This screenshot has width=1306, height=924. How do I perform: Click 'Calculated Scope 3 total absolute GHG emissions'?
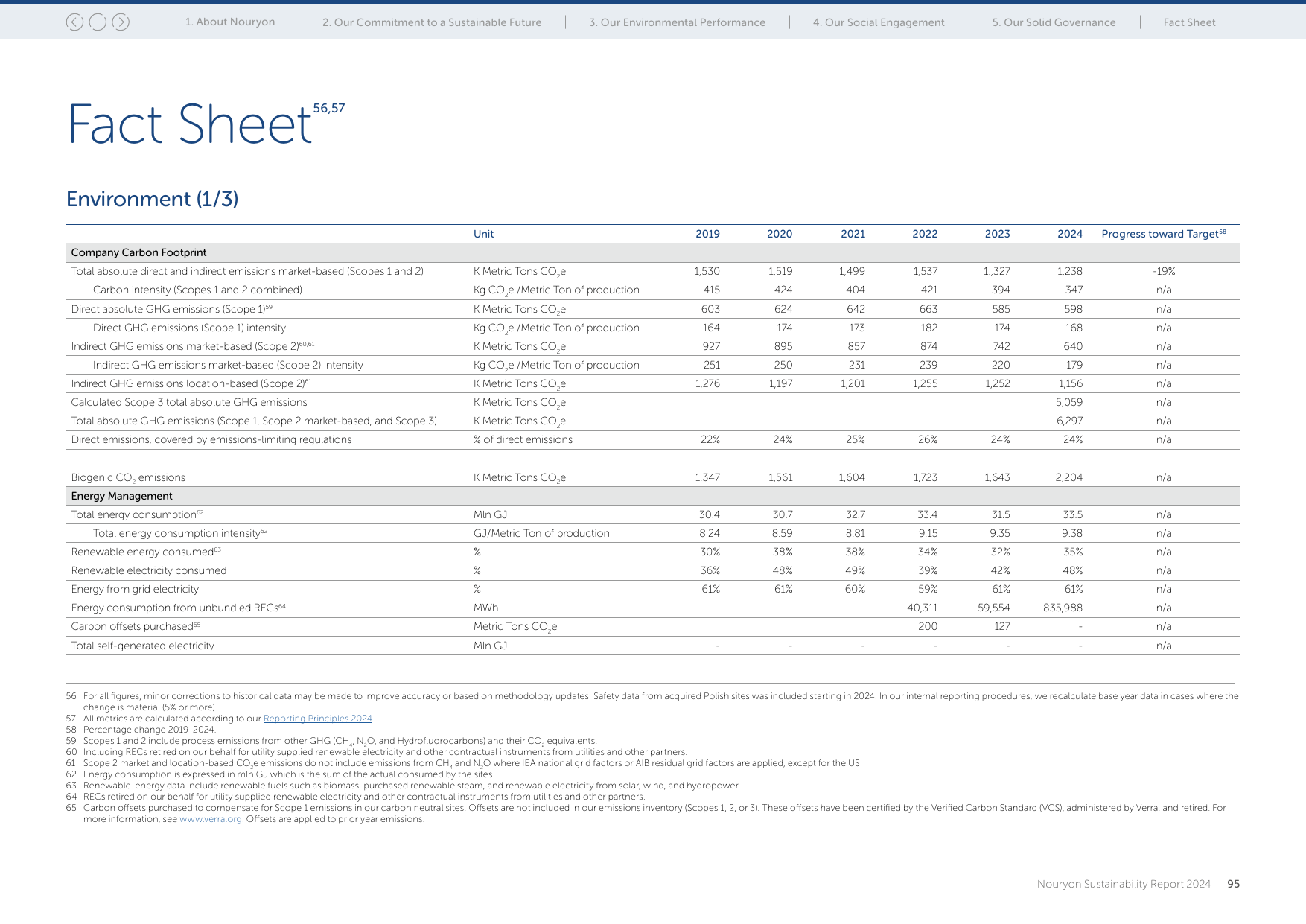click(x=189, y=403)
